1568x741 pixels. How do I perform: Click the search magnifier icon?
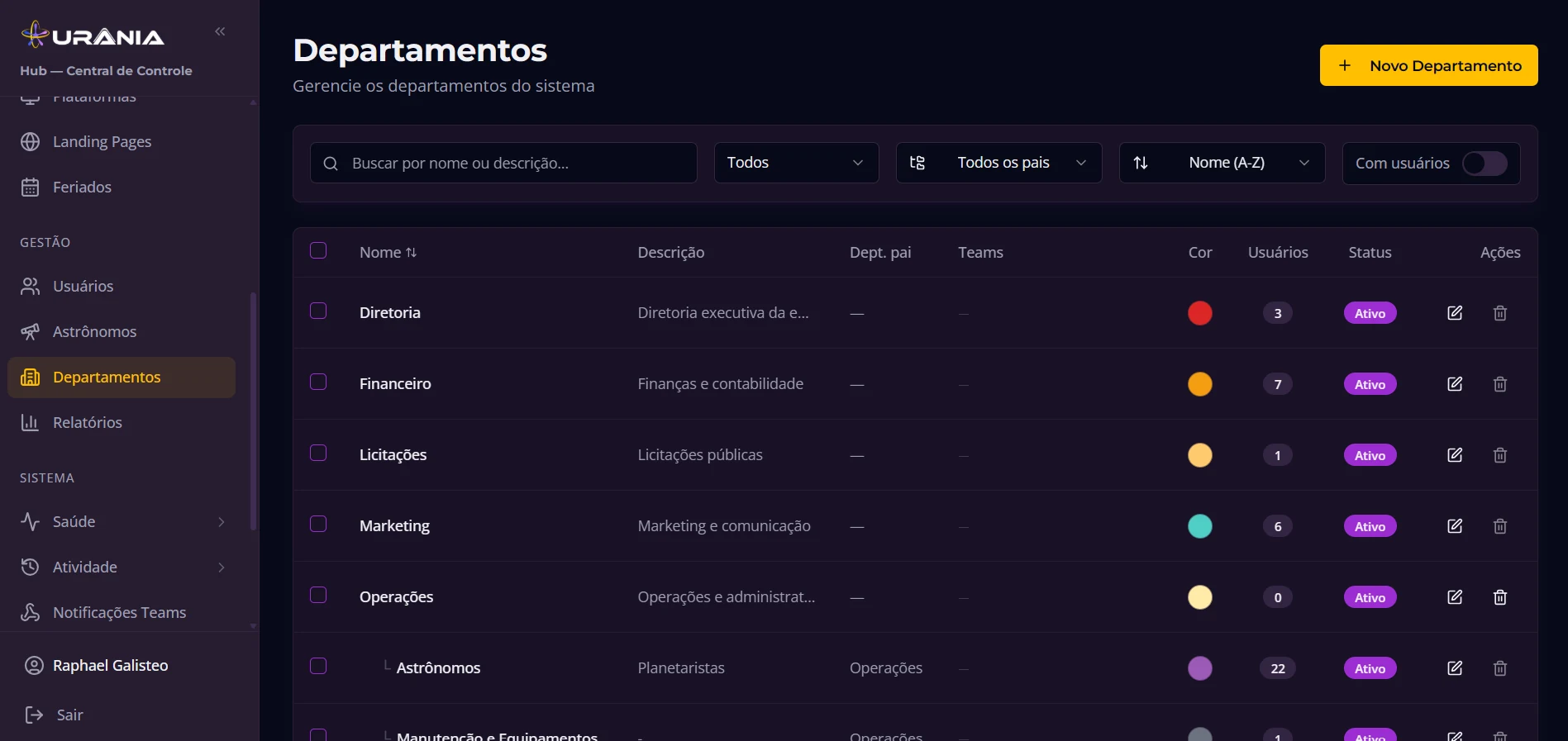(x=331, y=164)
